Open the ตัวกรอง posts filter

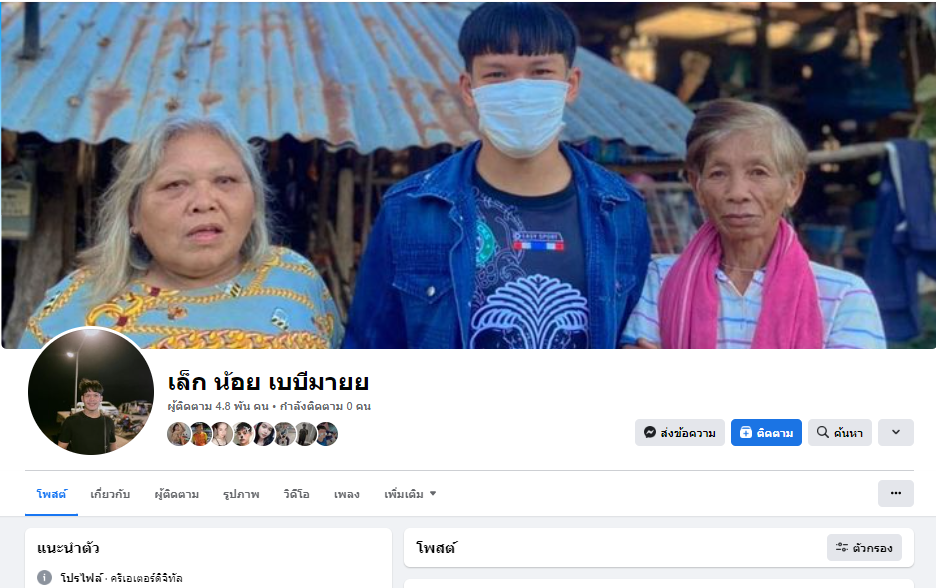click(864, 547)
